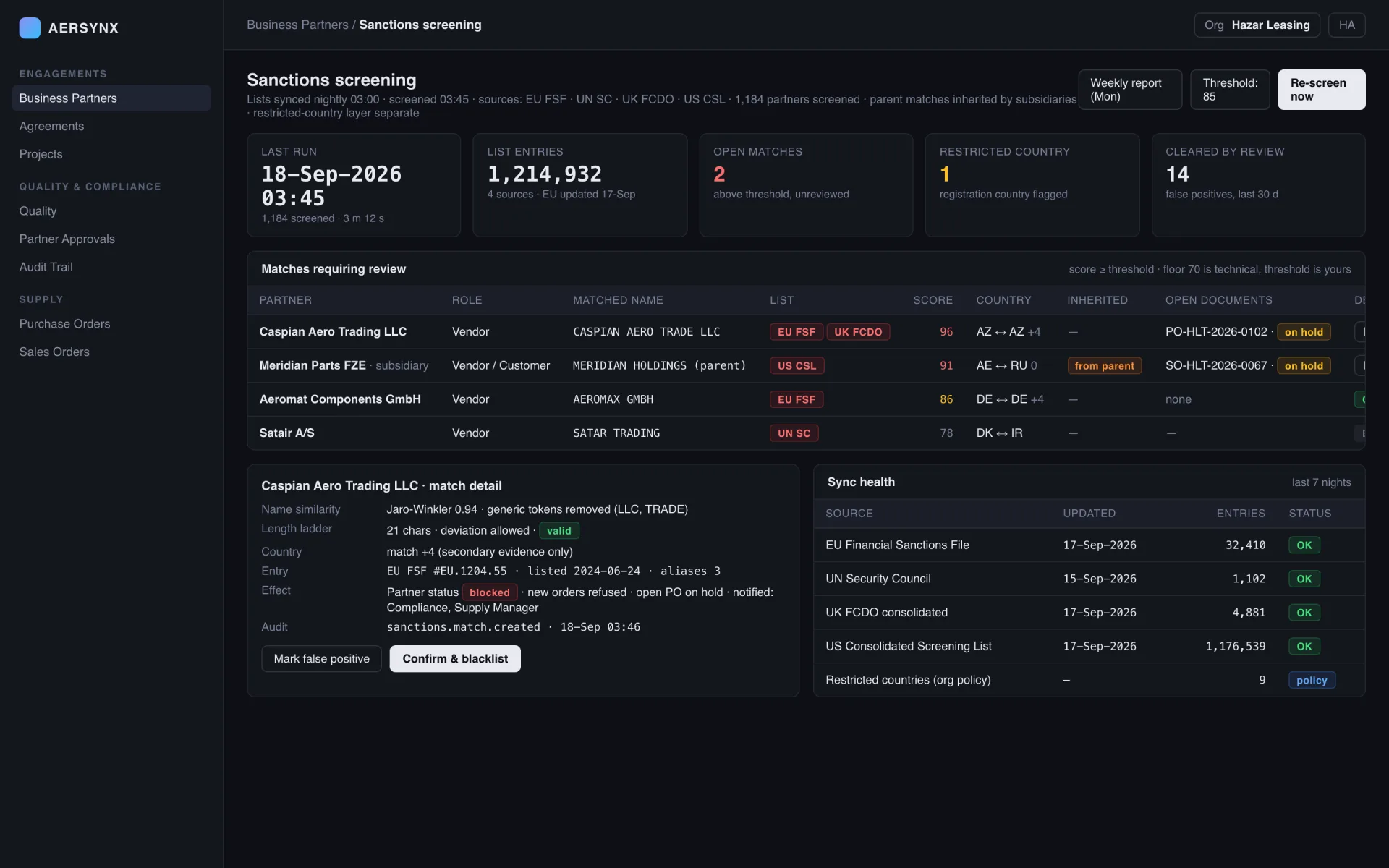Open document SO-HLT-2026-0067
The image size is (1389, 868).
[1216, 365]
